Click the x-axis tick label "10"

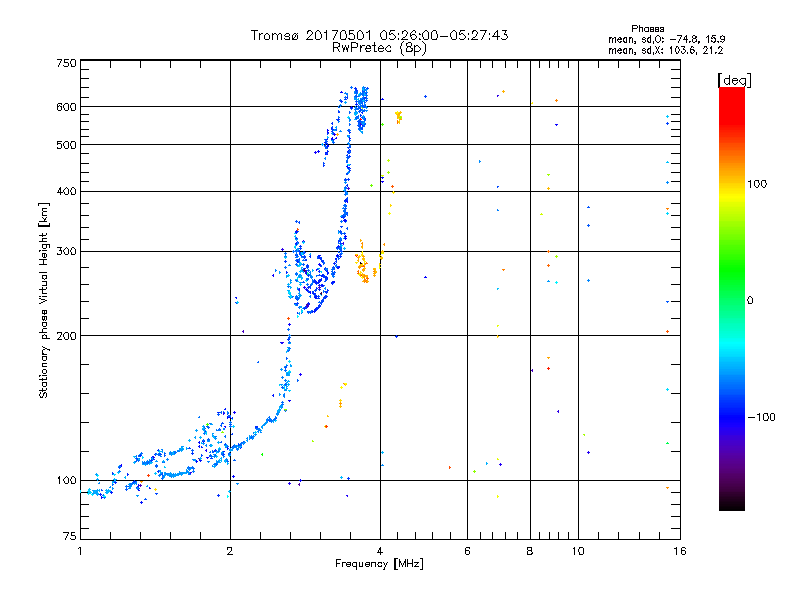578,551
